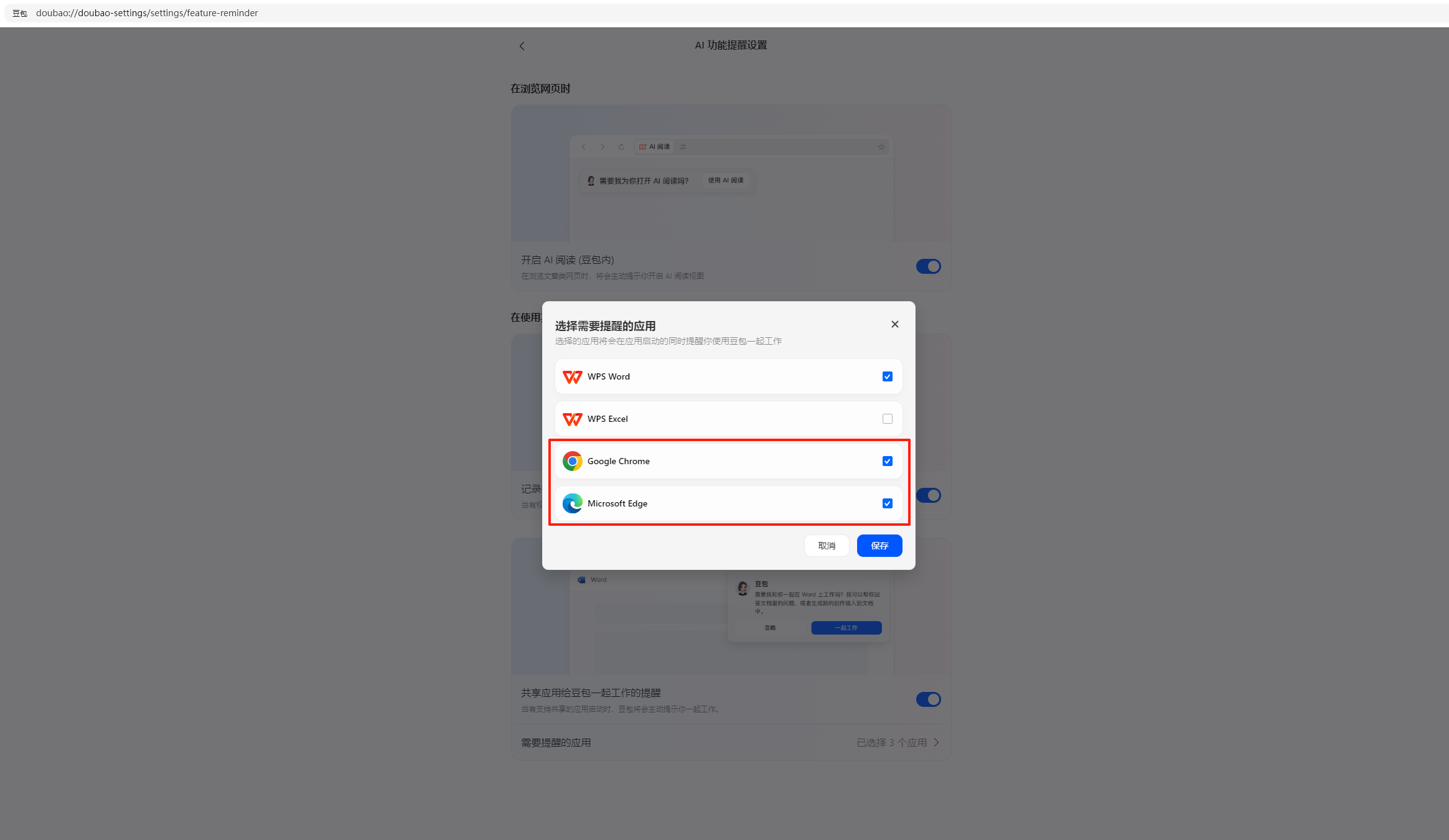Toggle 共享应用给豆包一起工作的提醒 switch

(928, 699)
